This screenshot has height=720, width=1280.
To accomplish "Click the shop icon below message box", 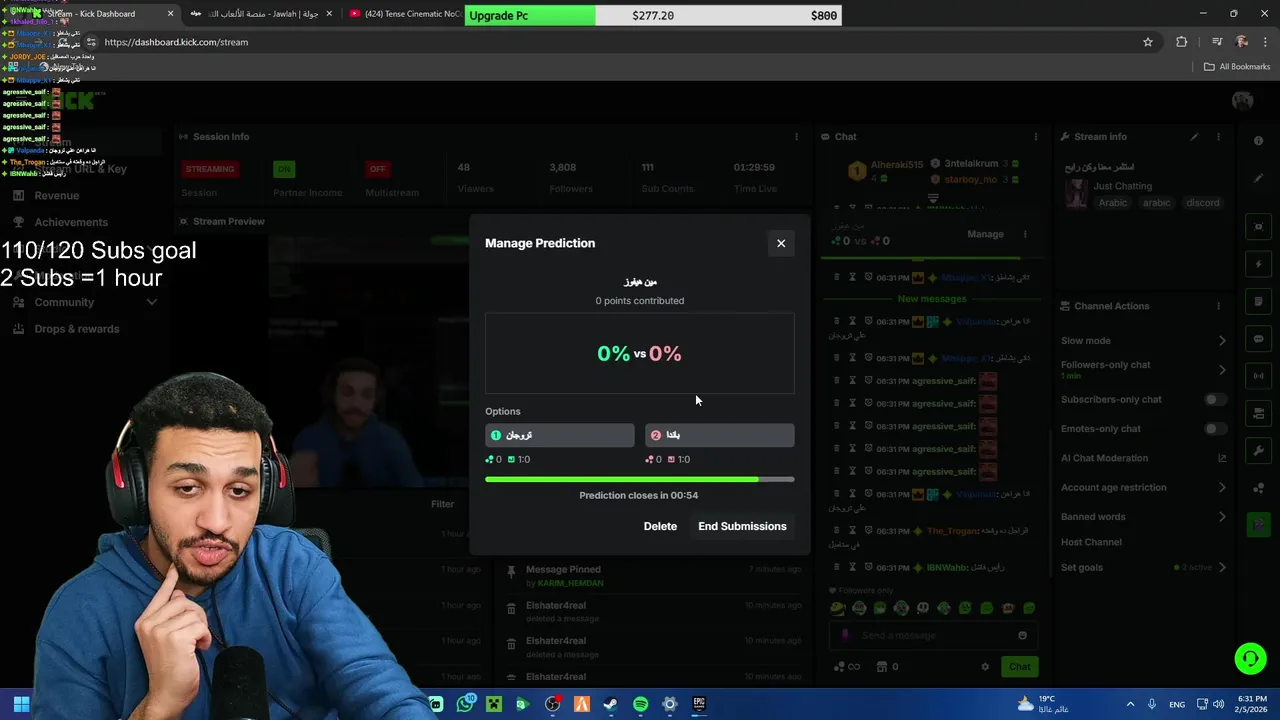I will (x=881, y=667).
